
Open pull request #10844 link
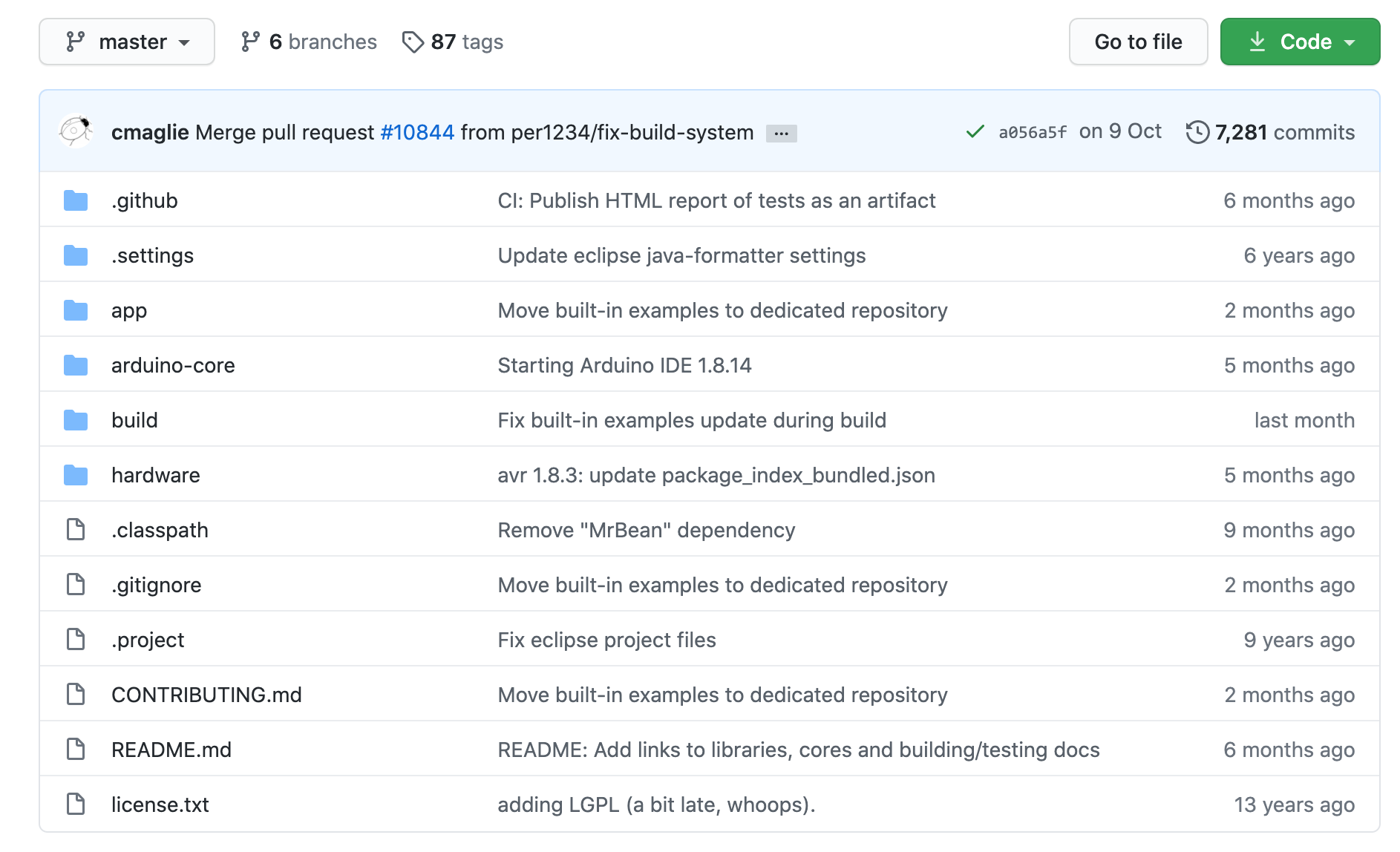tap(416, 132)
